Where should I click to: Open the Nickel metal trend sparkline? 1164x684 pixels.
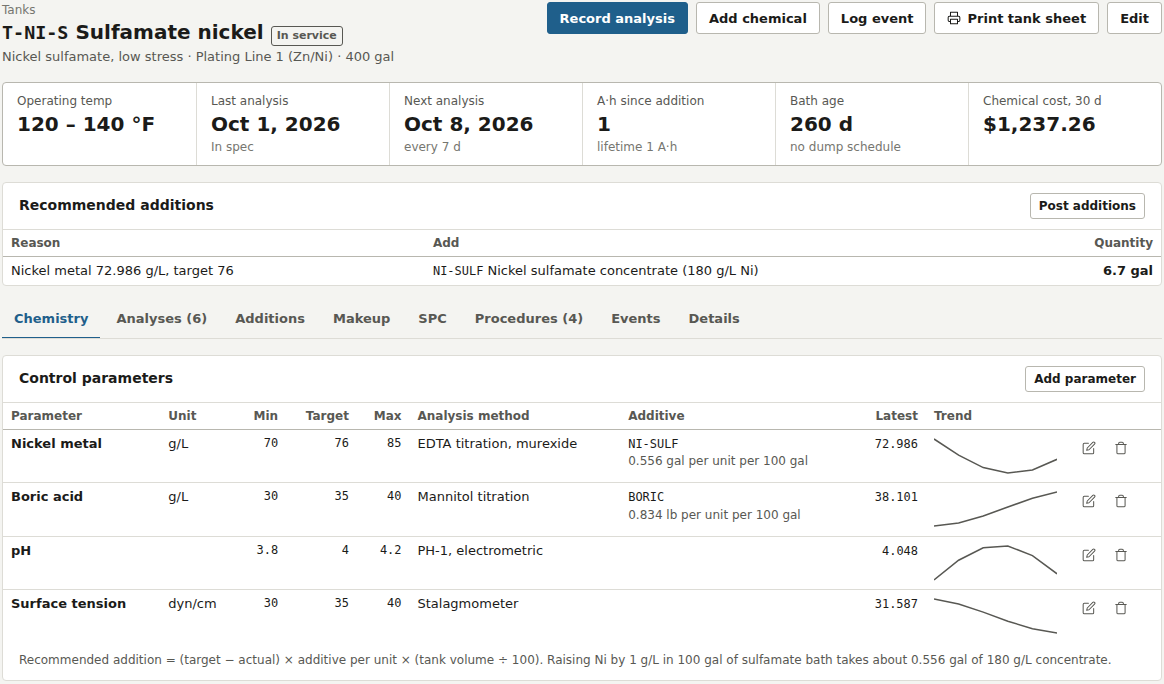click(x=995, y=456)
